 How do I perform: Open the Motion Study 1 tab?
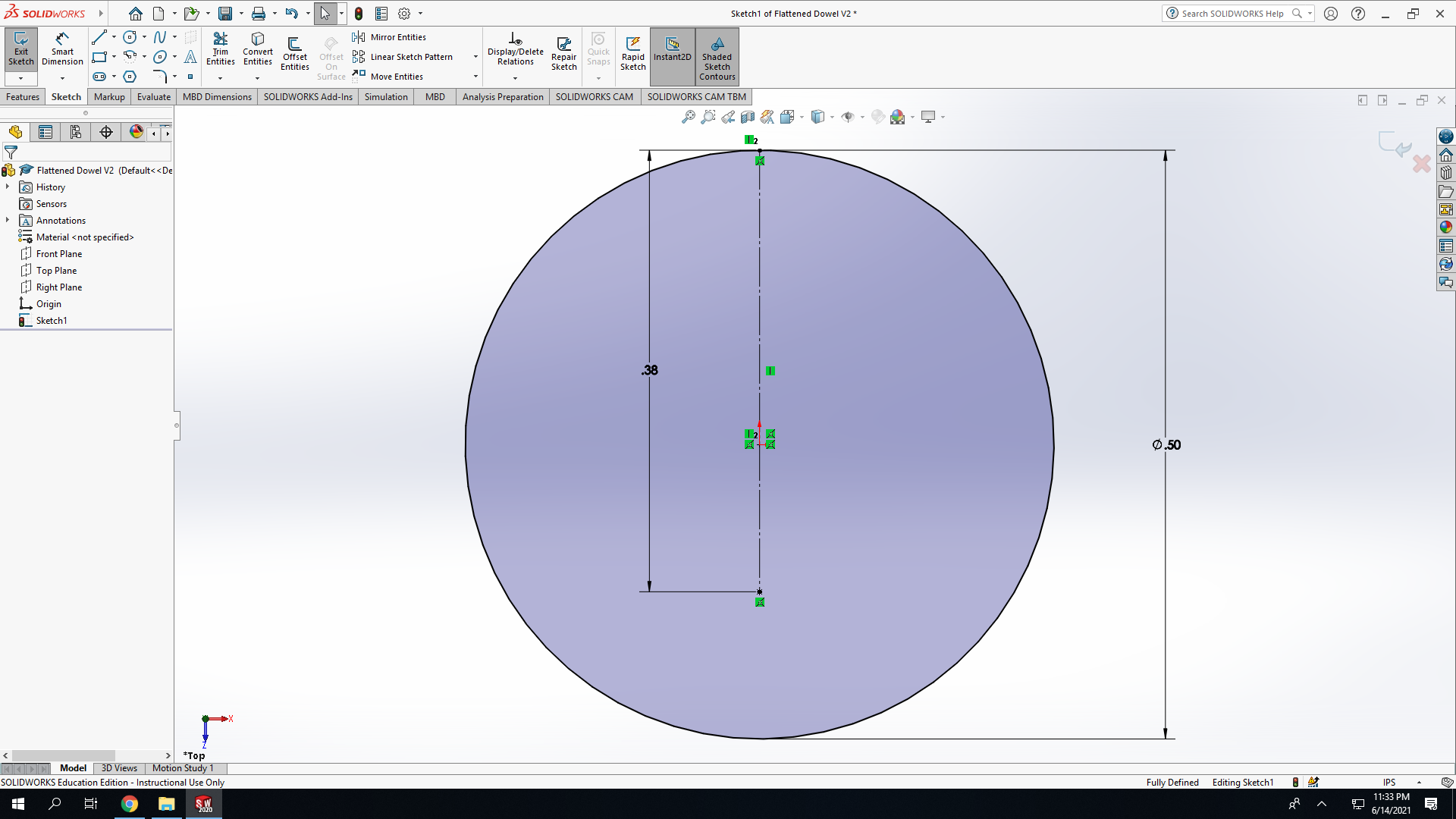click(x=183, y=768)
